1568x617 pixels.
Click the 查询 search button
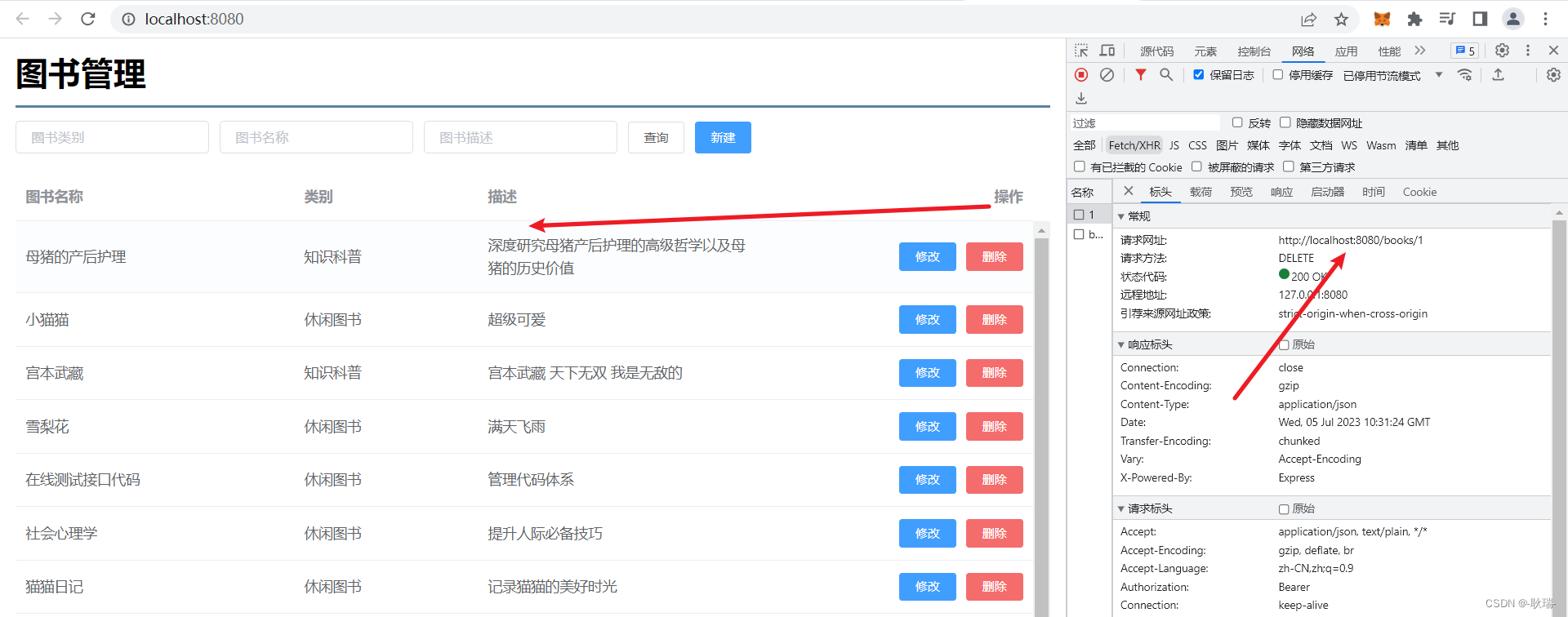pyautogui.click(x=656, y=137)
